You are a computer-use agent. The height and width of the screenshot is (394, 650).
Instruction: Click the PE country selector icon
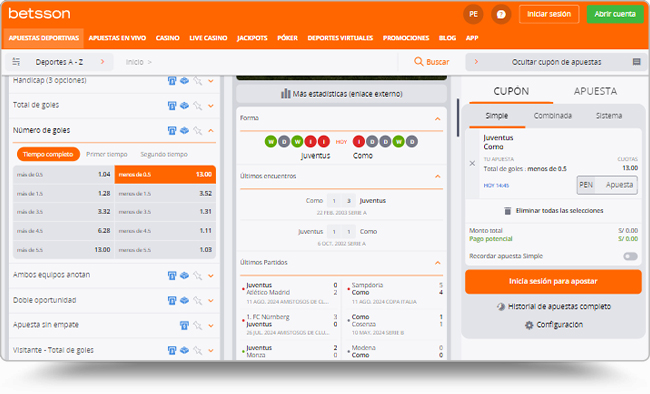pos(473,15)
